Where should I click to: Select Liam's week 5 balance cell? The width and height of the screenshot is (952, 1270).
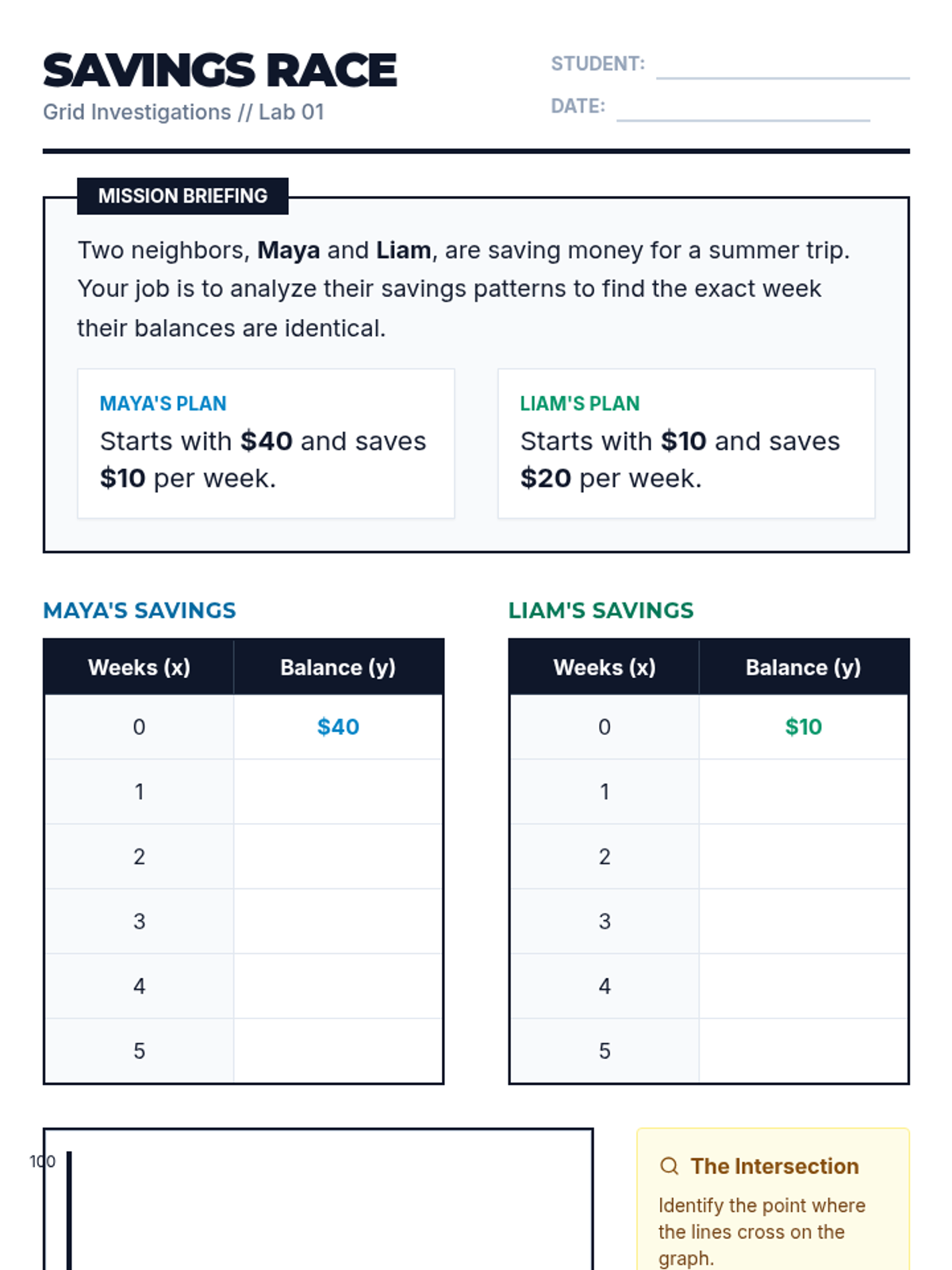point(804,1051)
